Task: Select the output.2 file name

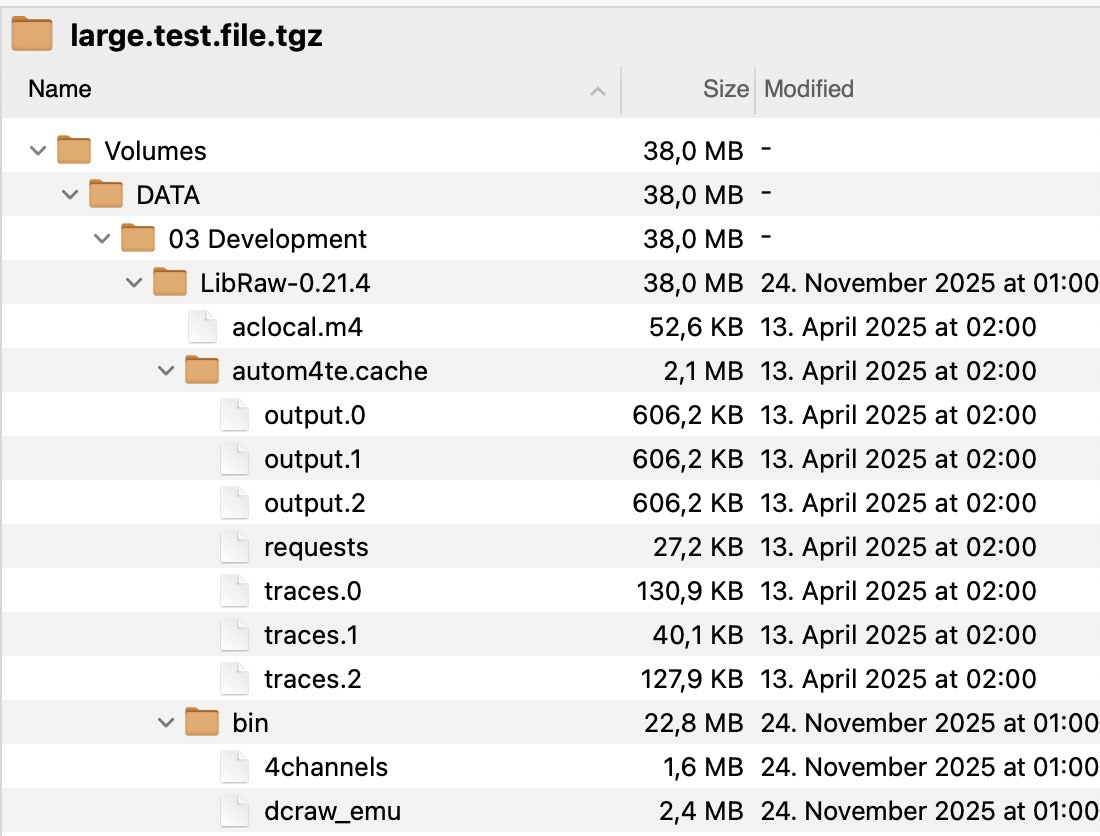Action: 315,504
